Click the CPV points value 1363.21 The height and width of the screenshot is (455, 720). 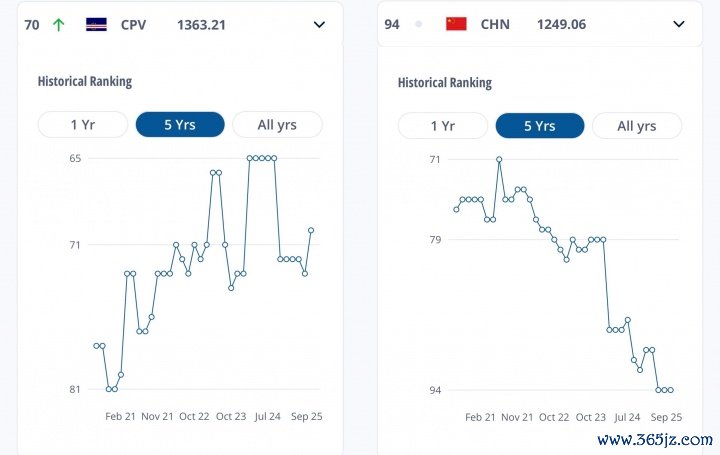[201, 24]
